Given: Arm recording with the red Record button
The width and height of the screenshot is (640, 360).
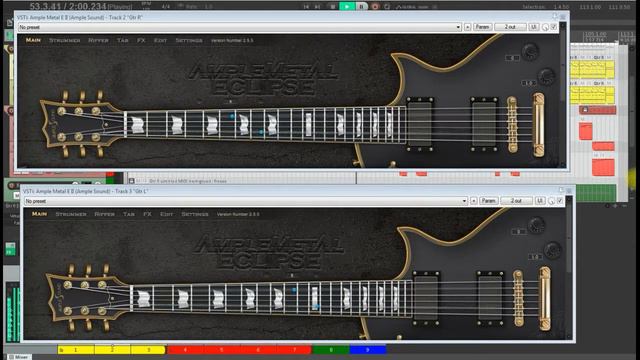Looking at the screenshot, I should [375, 6].
